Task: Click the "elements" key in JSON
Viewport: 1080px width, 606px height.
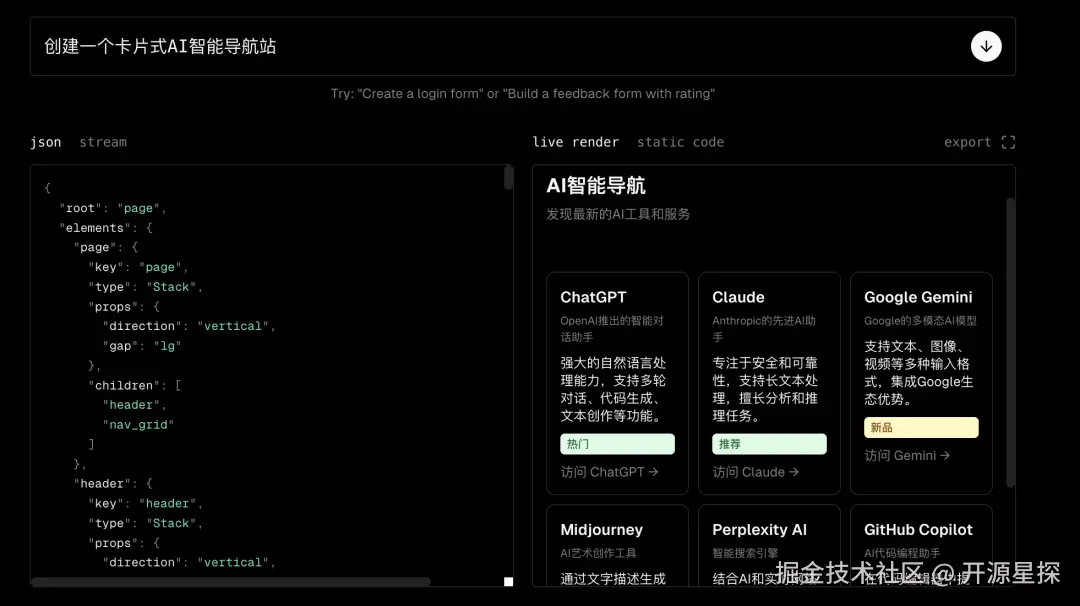Action: [x=94, y=228]
